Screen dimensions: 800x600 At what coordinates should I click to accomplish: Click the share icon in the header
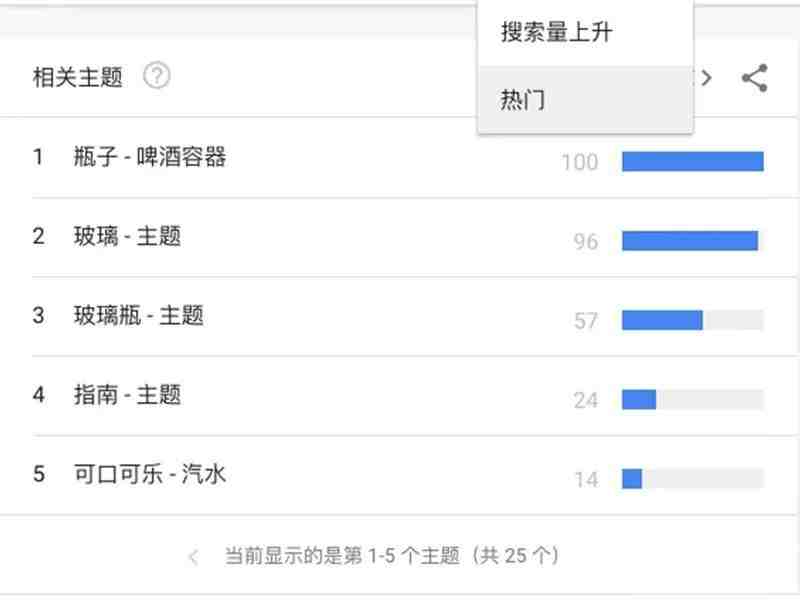755,78
